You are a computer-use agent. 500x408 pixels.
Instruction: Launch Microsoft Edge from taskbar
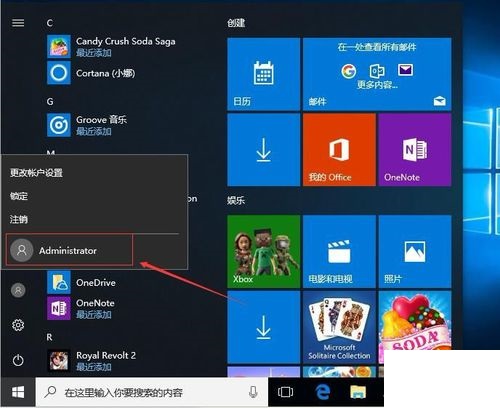tap(322, 392)
